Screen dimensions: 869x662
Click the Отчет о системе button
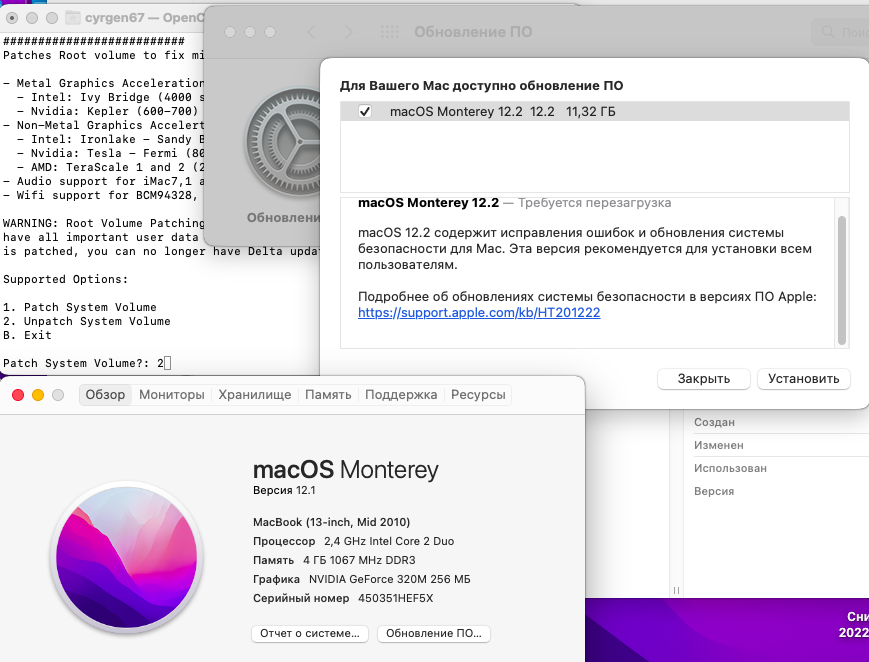pyautogui.click(x=310, y=633)
